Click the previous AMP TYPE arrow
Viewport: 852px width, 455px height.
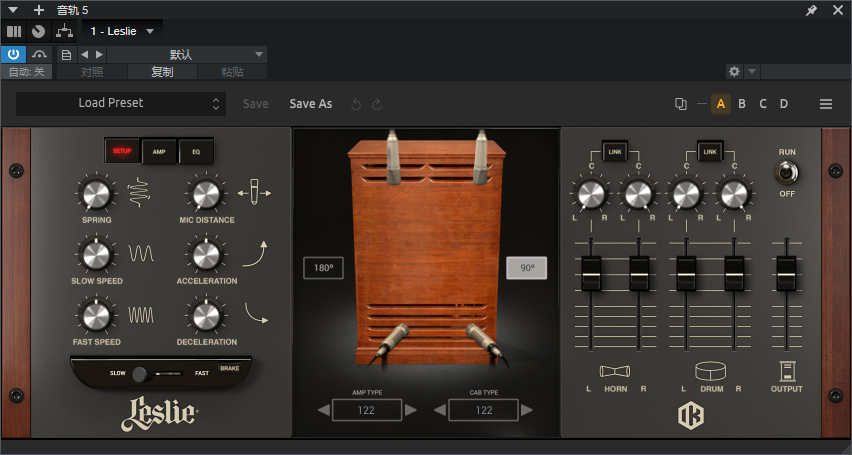pos(324,410)
